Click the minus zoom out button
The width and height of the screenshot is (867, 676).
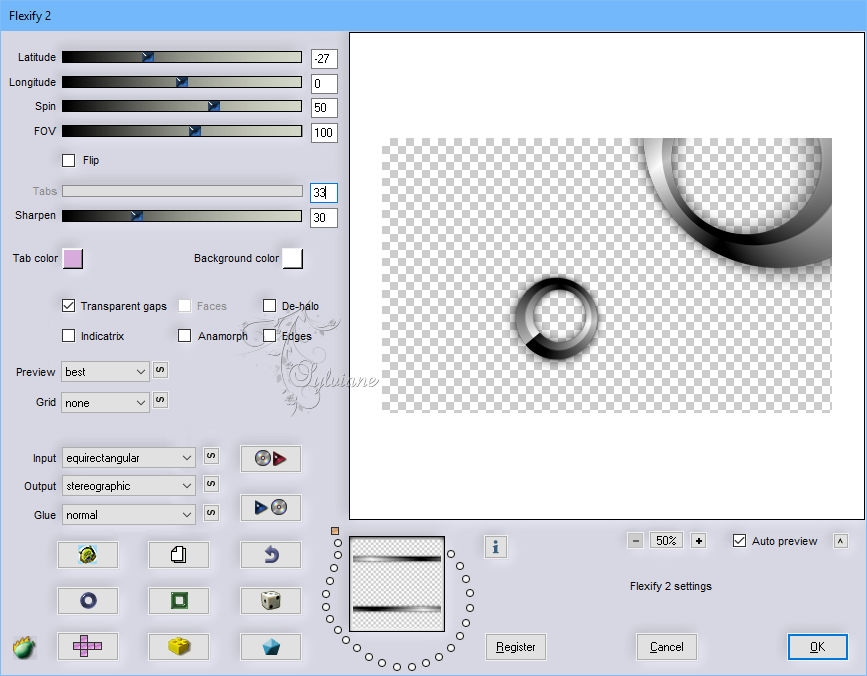click(636, 541)
